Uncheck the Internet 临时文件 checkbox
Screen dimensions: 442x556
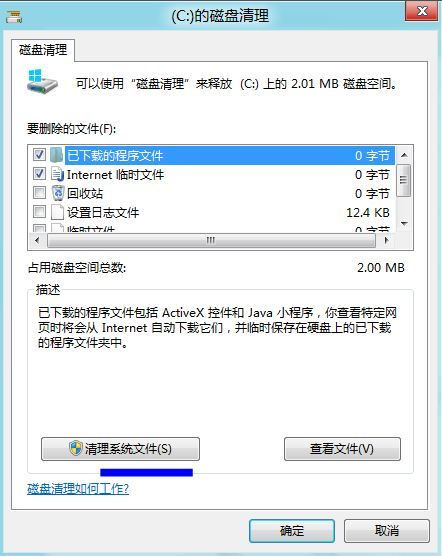pyautogui.click(x=39, y=174)
